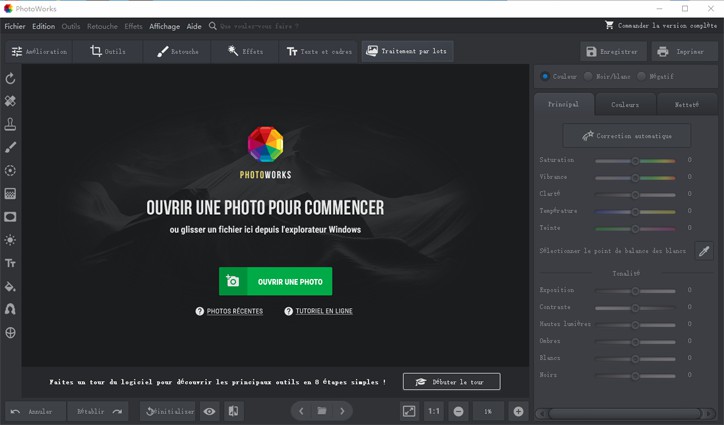This screenshot has height=425, width=724.
Task: Open Texte et cadres section
Action: (319, 52)
